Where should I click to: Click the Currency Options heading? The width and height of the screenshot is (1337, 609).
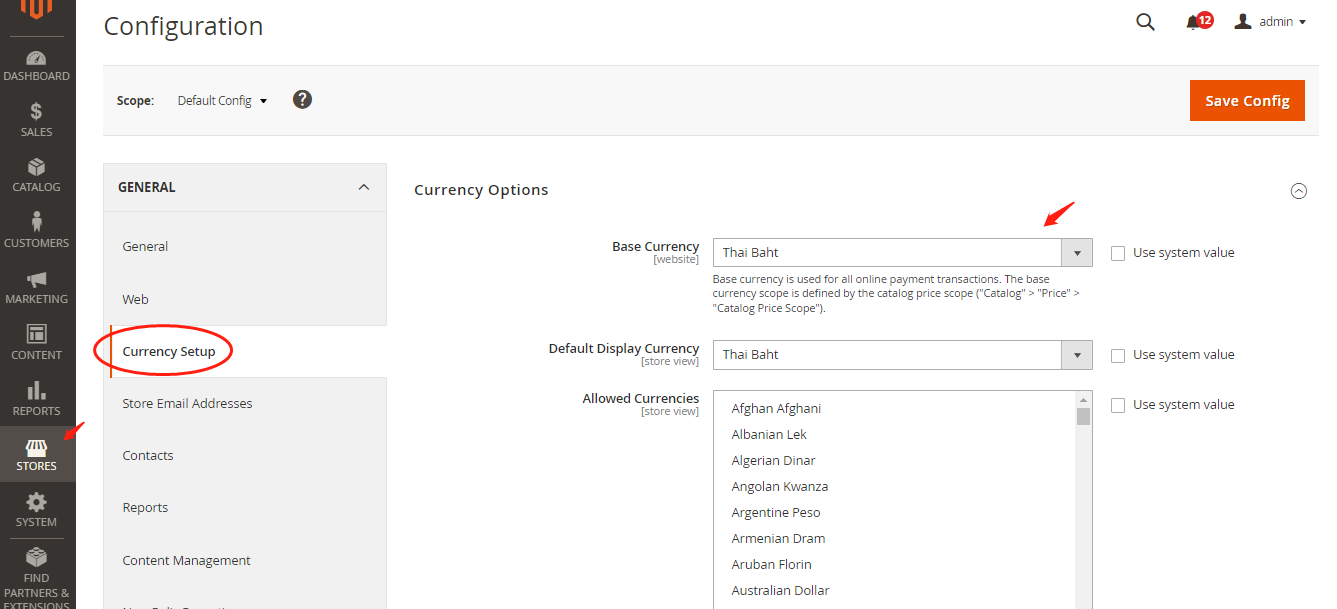pyautogui.click(x=481, y=190)
